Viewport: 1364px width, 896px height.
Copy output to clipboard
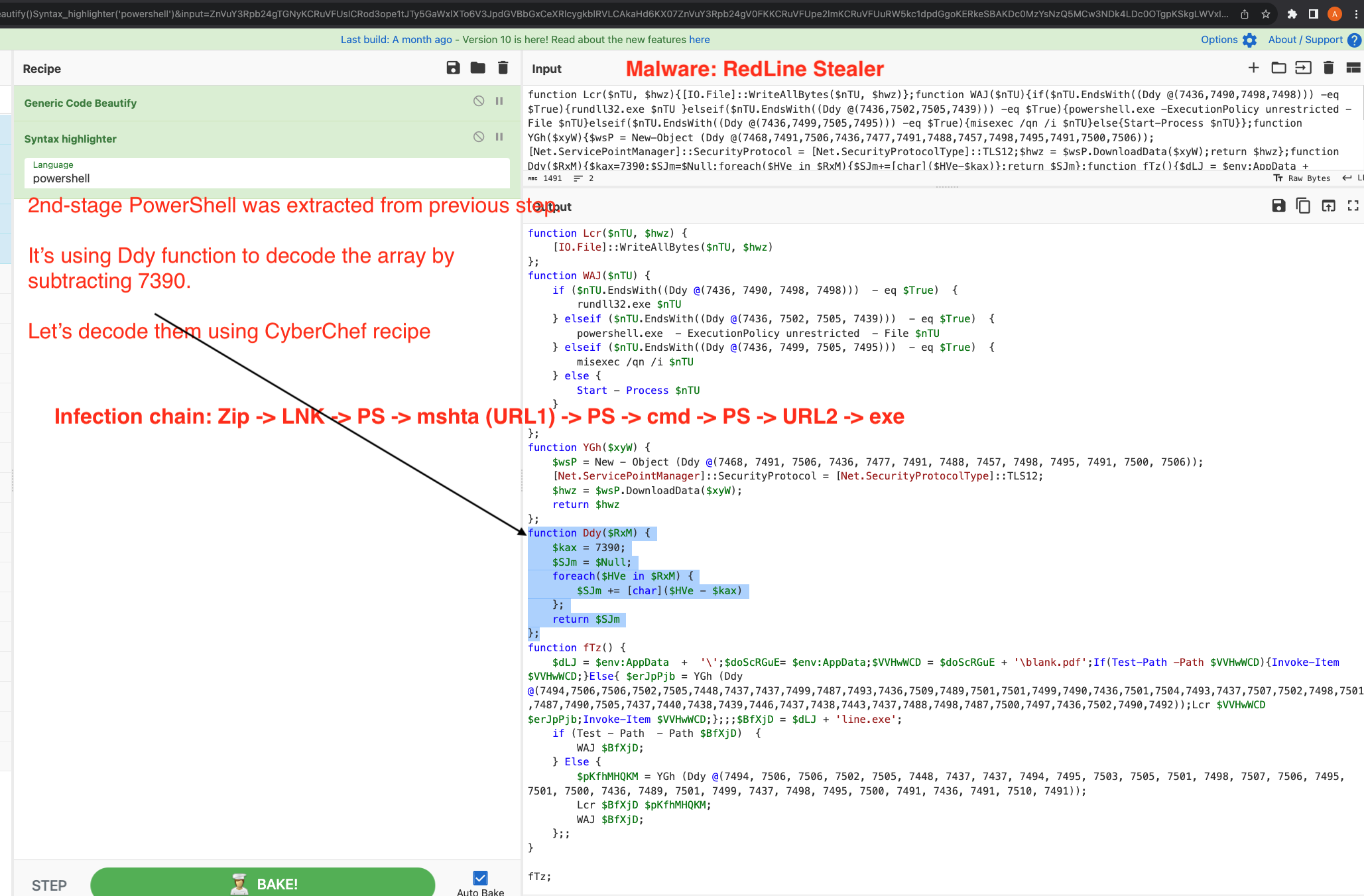(x=1303, y=206)
